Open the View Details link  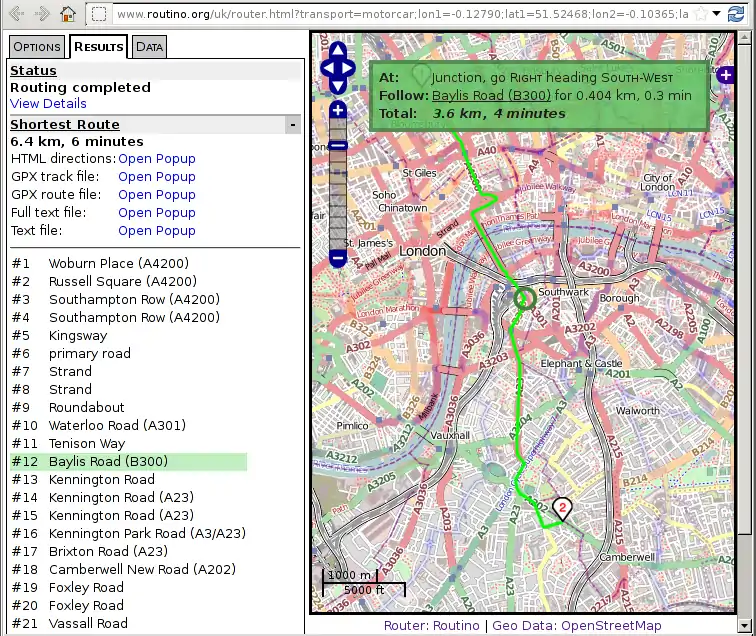(48, 104)
